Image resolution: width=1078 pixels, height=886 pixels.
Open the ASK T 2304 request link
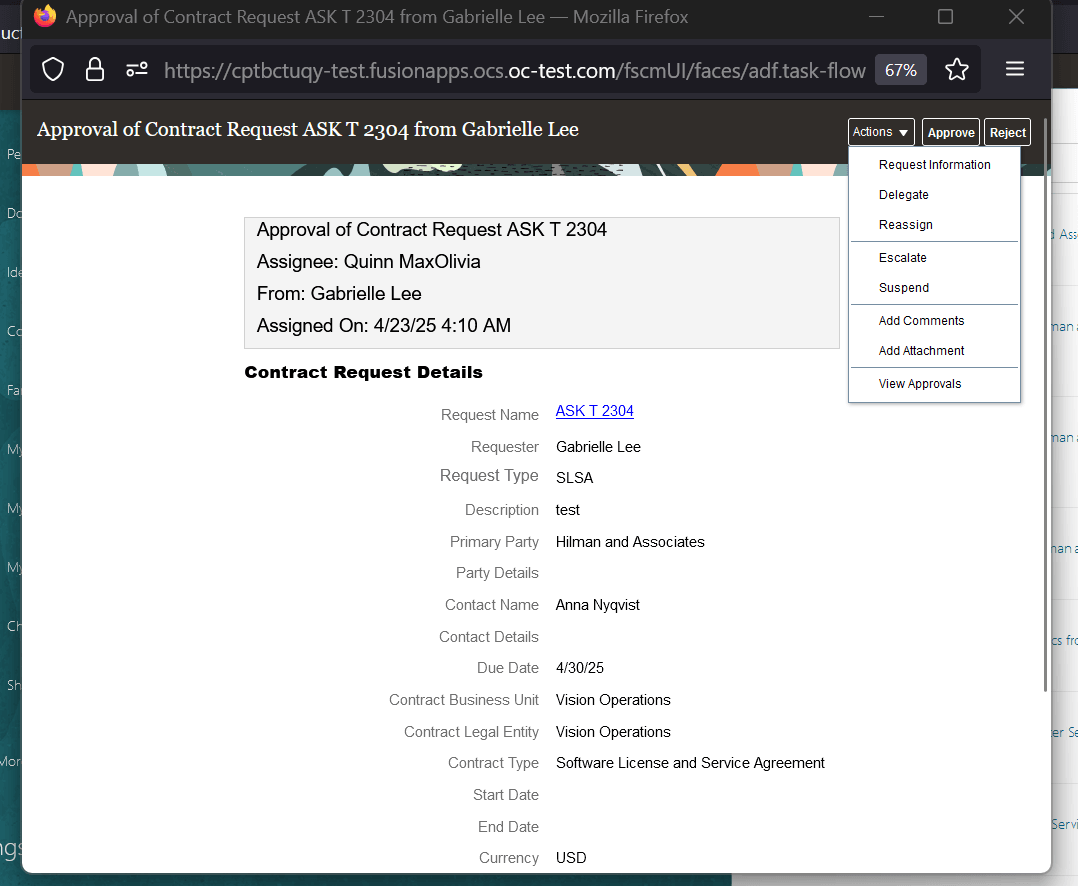tap(594, 410)
